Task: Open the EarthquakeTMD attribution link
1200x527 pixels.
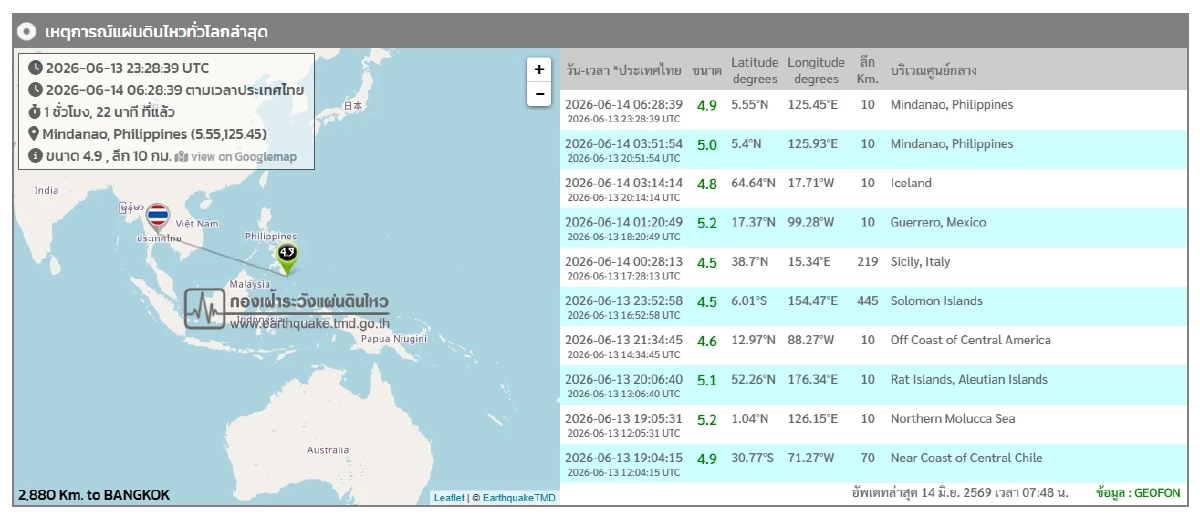Action: pos(519,497)
